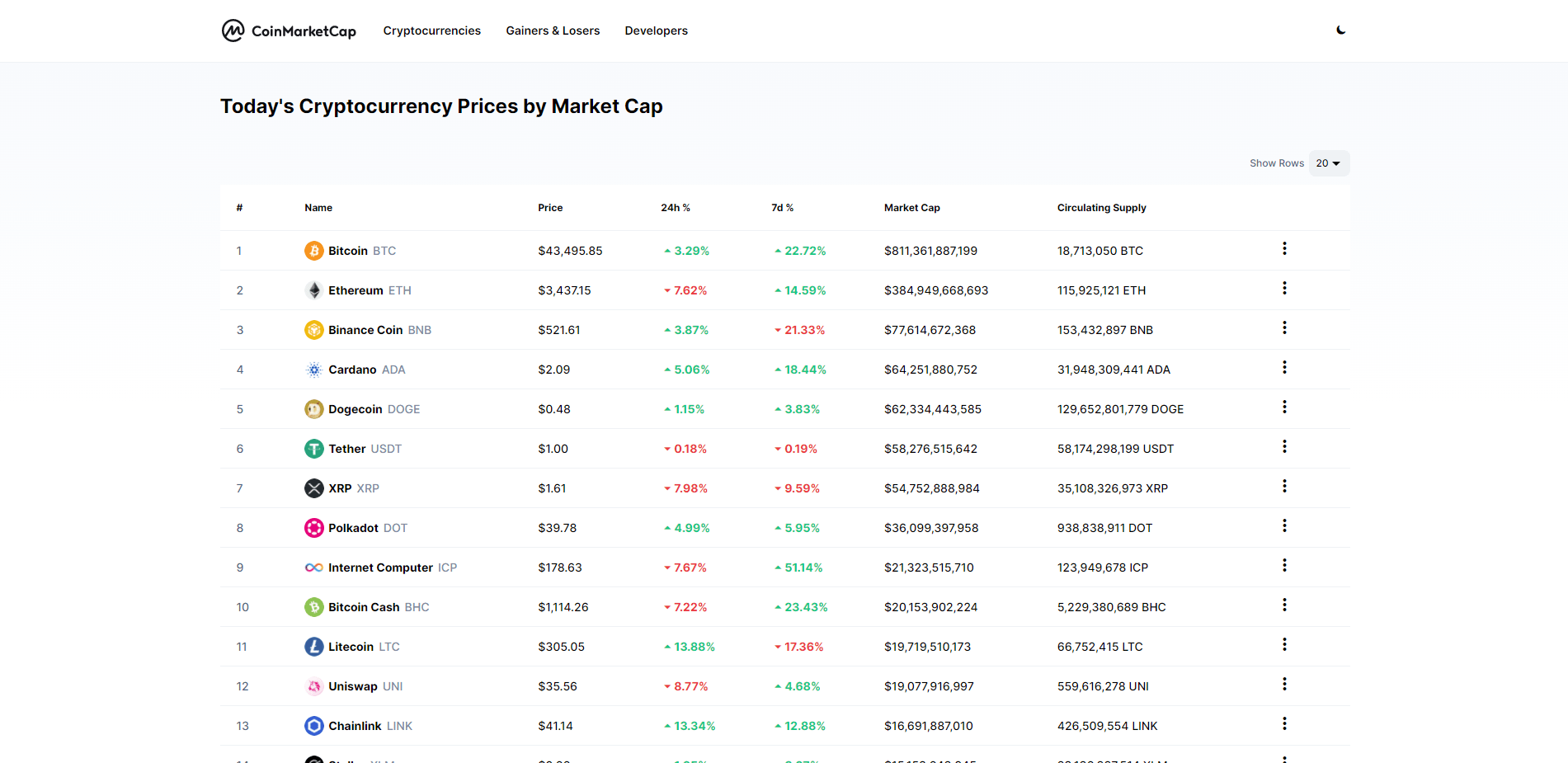Open three-dot menu for Litecoin row

(1284, 644)
